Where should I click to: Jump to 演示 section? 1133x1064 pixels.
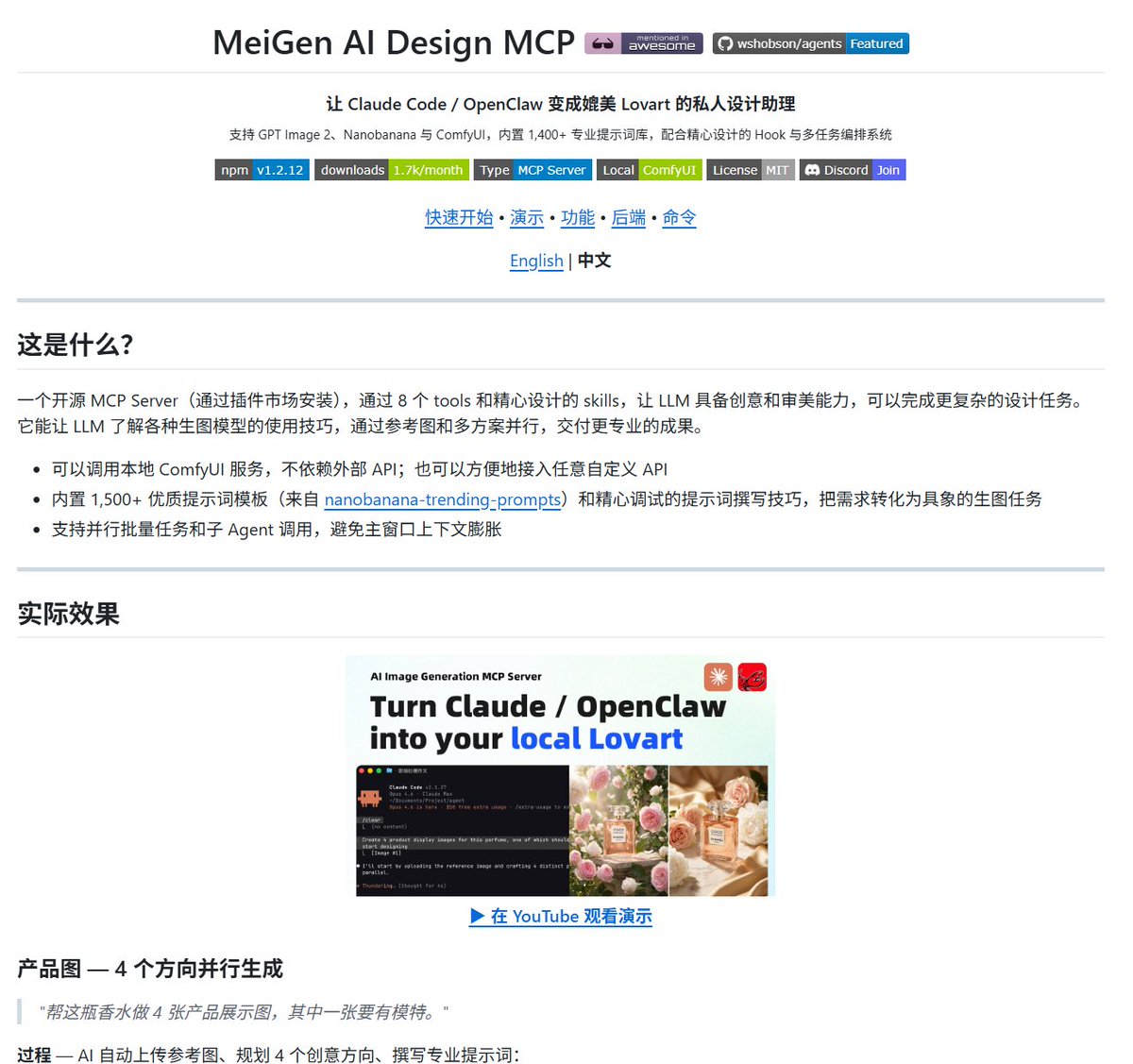coord(527,217)
